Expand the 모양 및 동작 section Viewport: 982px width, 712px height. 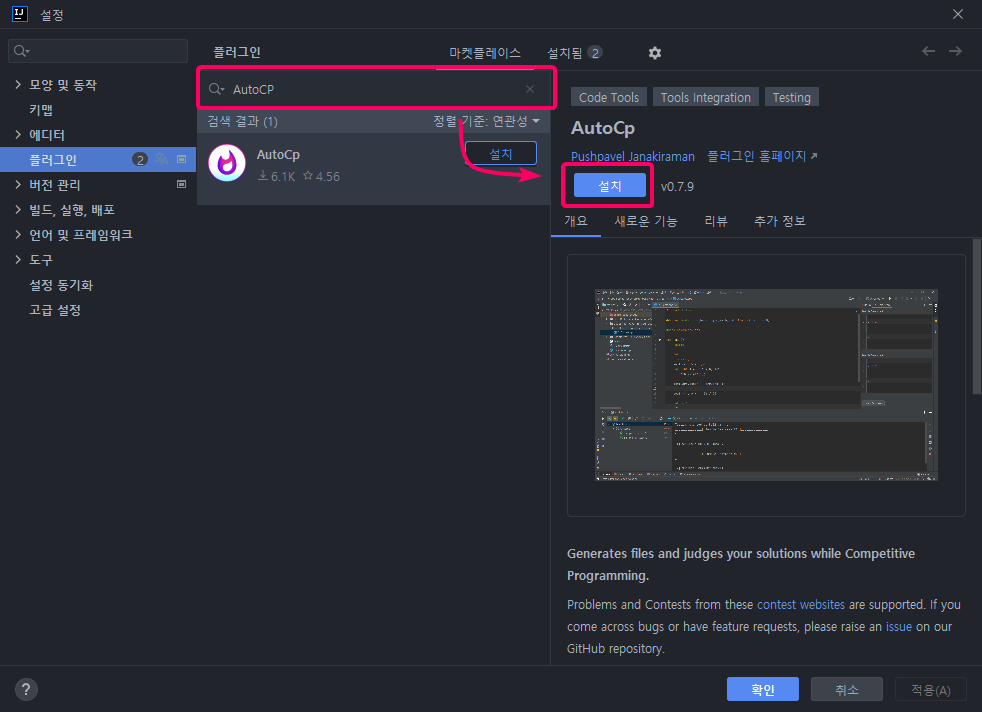[18, 85]
